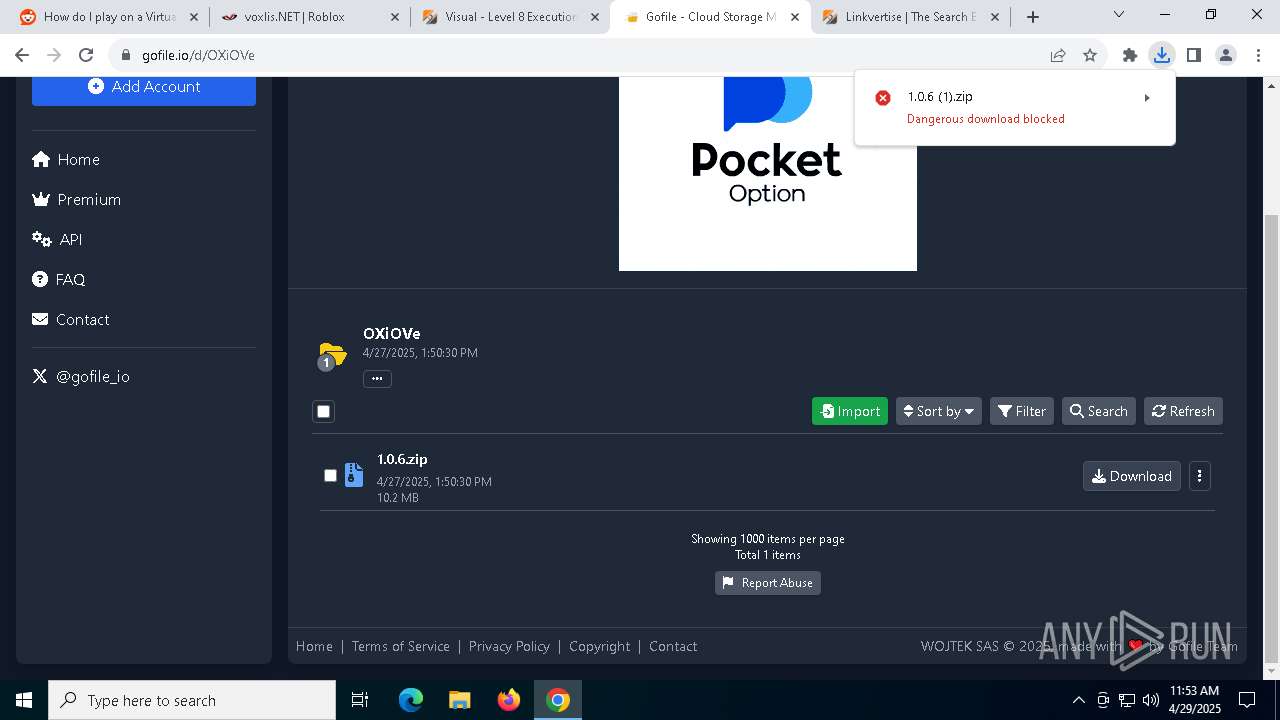Open the Contact sidebar link
This screenshot has width=1280, height=720.
pyautogui.click(x=71, y=320)
